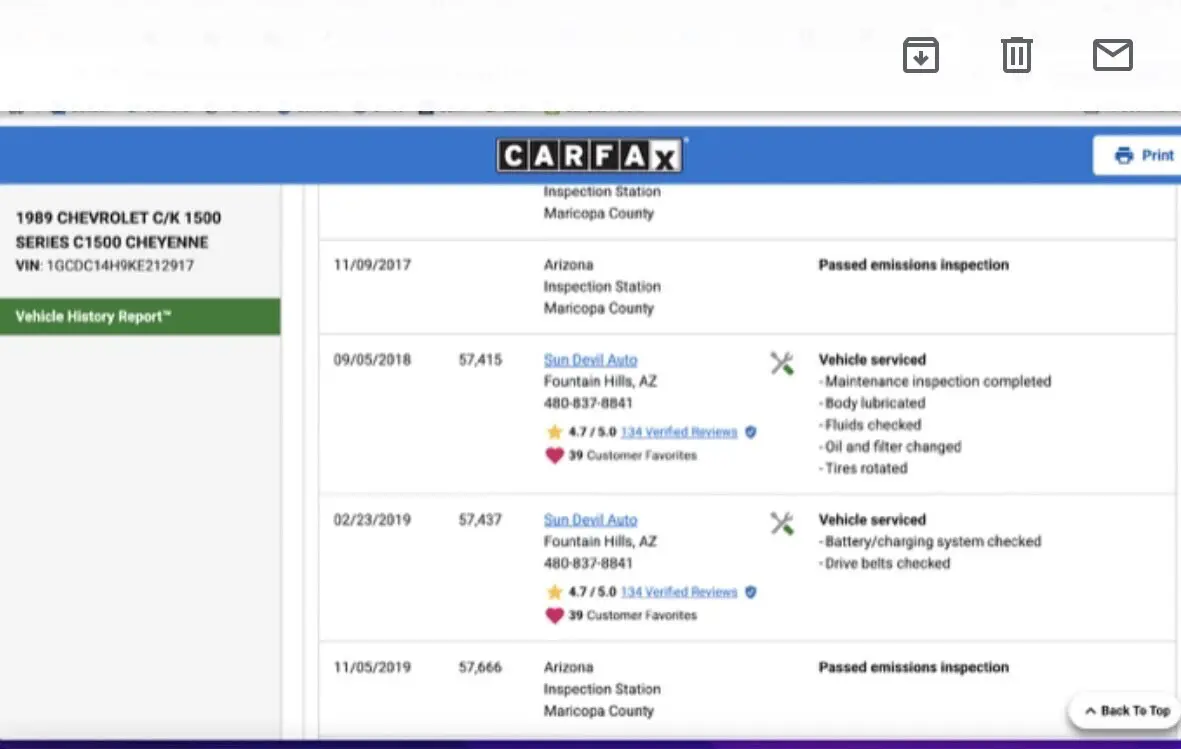Open 134 Verified Reviews in 09/05/2018 entry

[678, 432]
